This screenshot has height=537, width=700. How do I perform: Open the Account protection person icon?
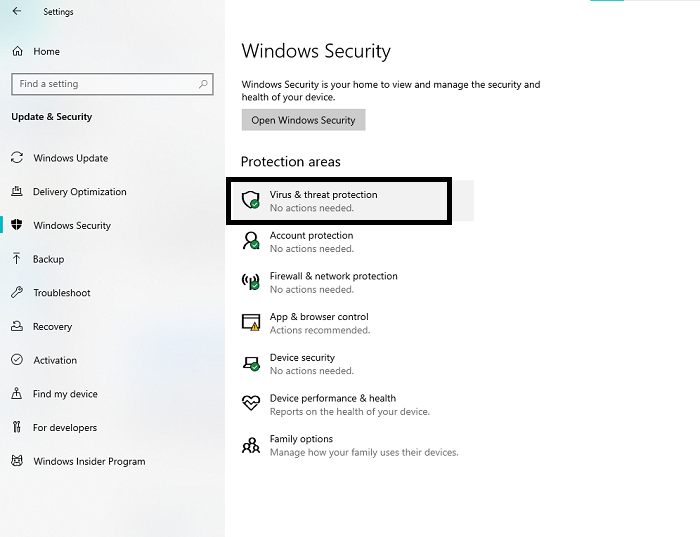tap(251, 241)
